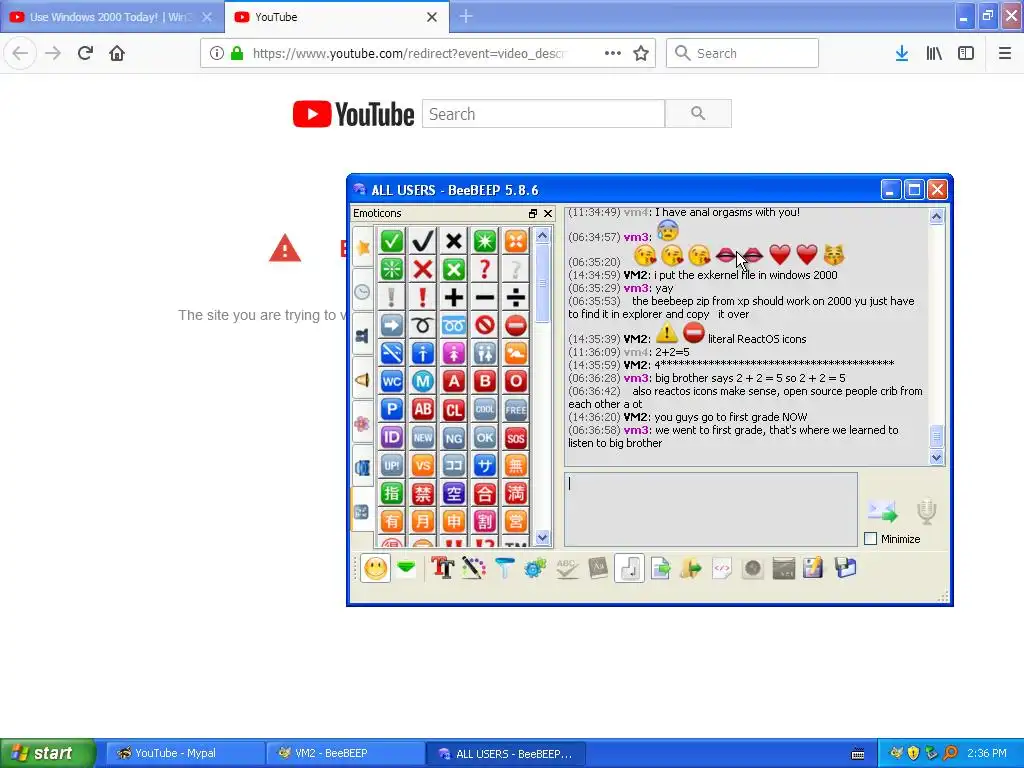Toggle the enter-key return toolbar button

click(629, 568)
